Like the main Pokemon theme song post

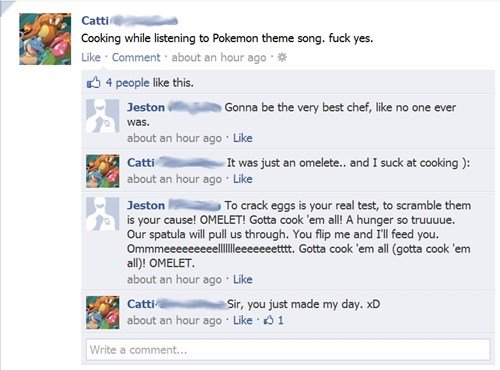pyautogui.click(x=91, y=58)
